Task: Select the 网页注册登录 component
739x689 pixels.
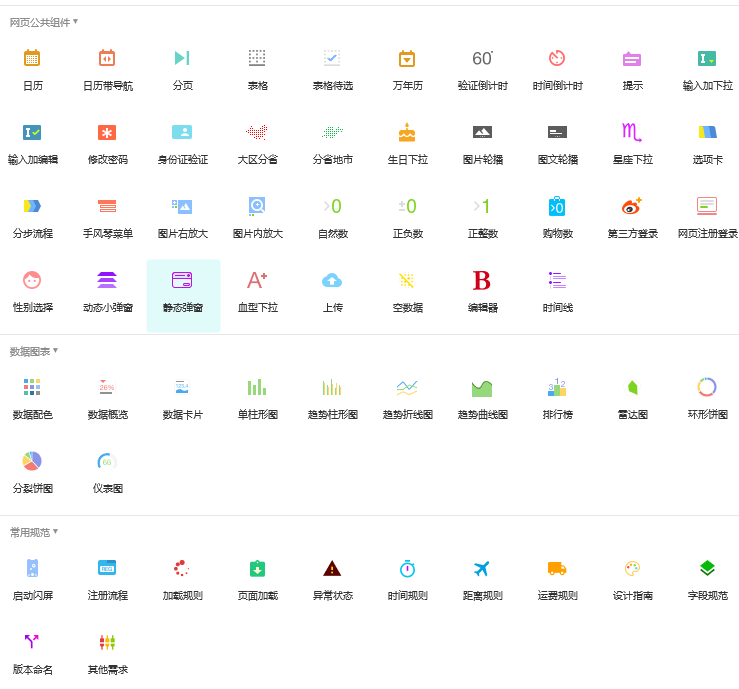Action: 707,206
